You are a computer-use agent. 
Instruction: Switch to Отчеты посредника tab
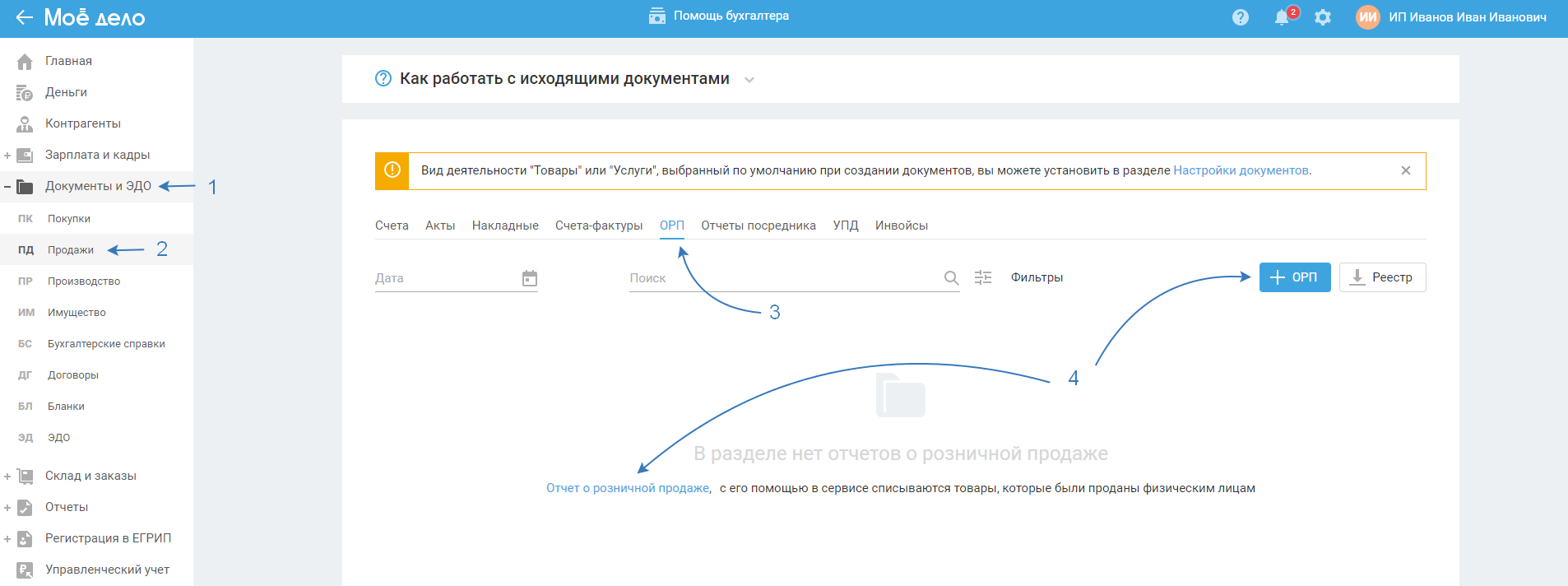758,226
